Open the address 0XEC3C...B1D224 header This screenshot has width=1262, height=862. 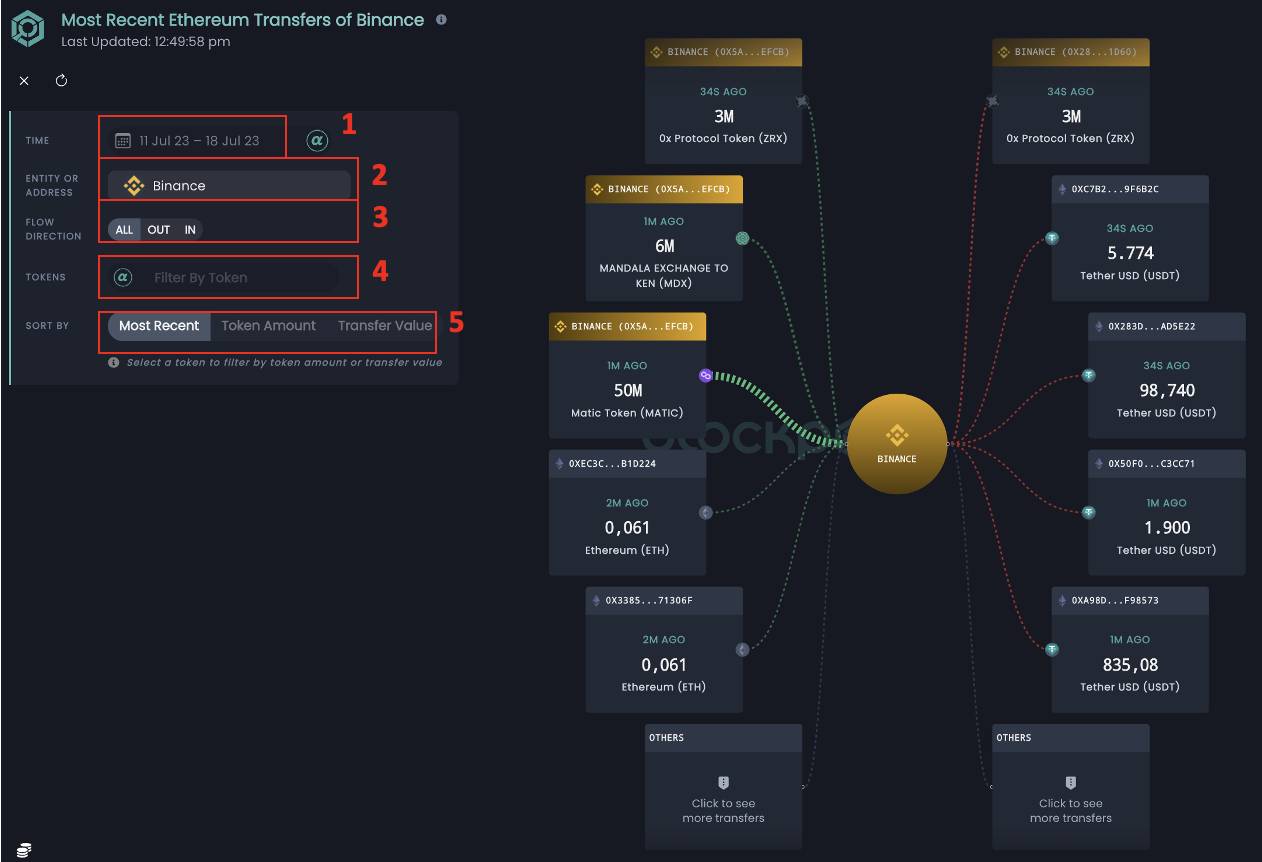click(627, 463)
